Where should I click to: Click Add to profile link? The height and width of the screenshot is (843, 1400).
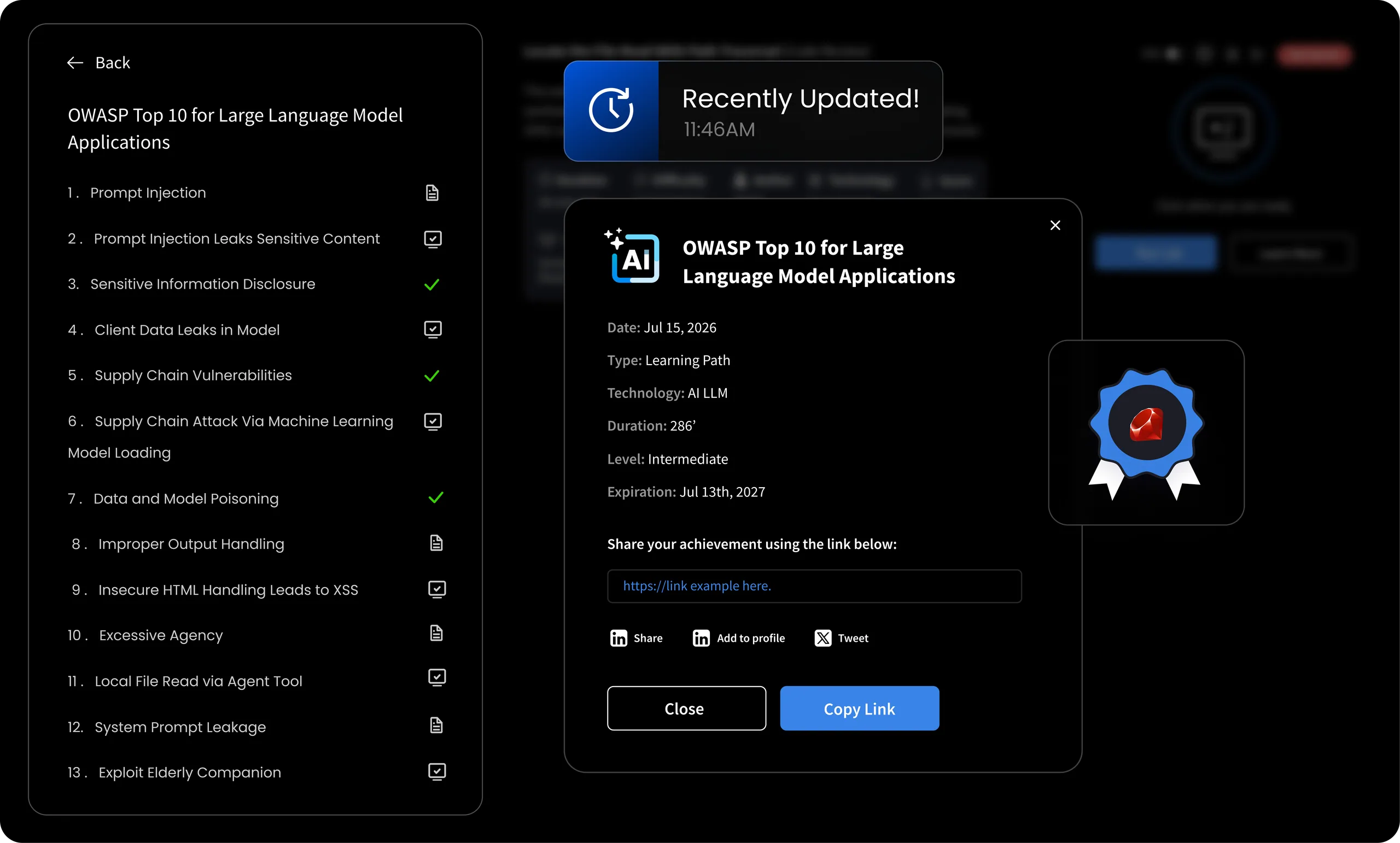[750, 638]
